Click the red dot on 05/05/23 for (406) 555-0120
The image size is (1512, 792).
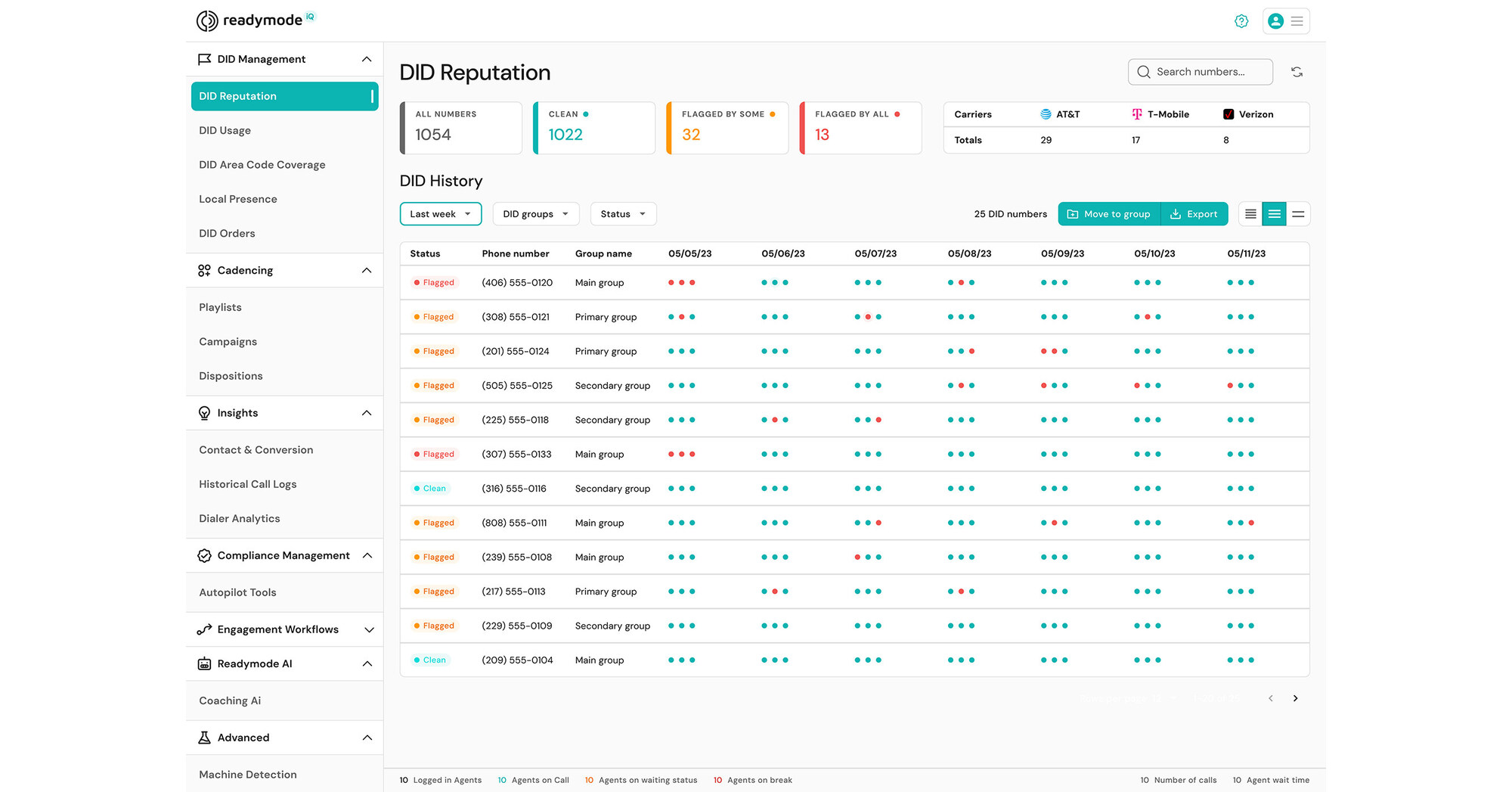673,282
